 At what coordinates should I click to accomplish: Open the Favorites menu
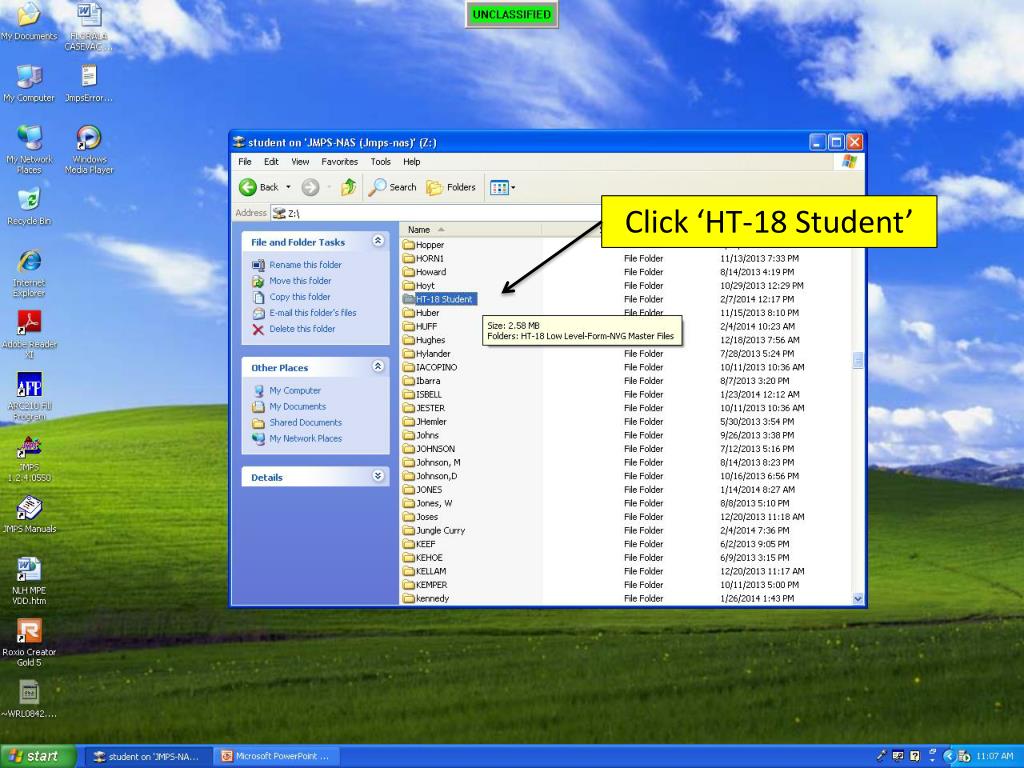tap(340, 161)
